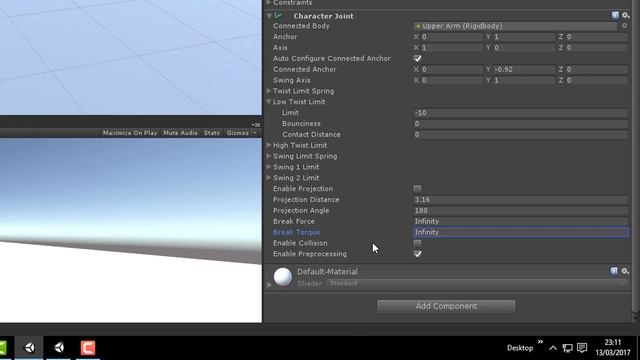Click the Inspector vertical scrollbar
This screenshot has height=360, width=640.
pyautogui.click(x=635, y=155)
